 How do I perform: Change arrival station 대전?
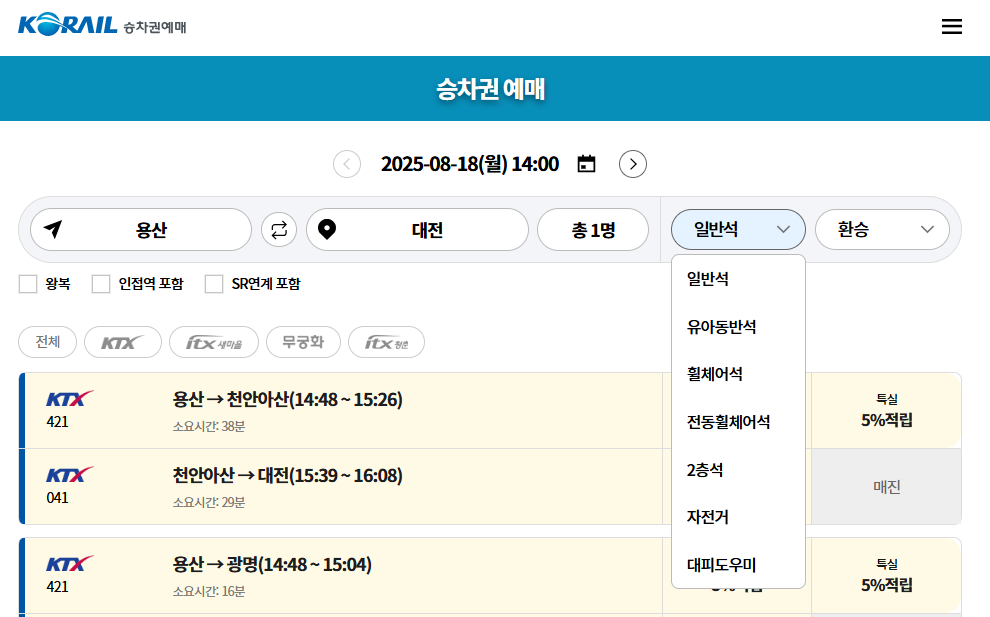(417, 229)
